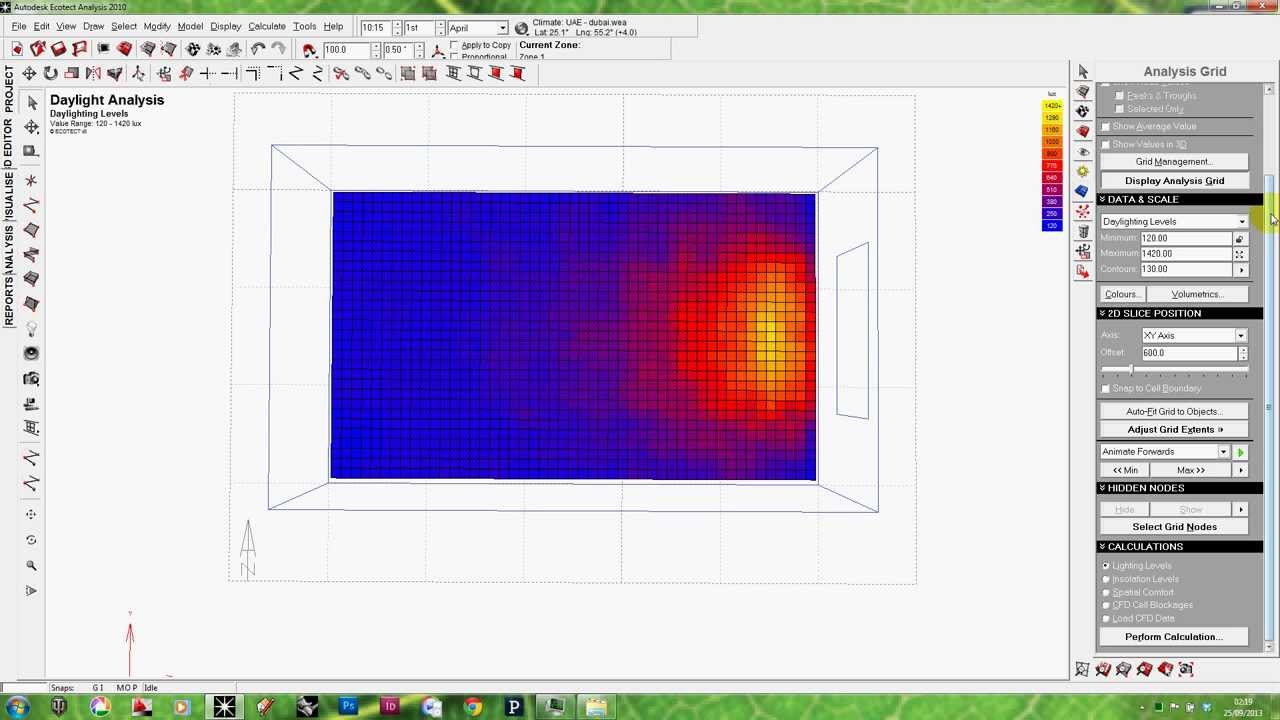Click the camera icon in left toolbar
Image resolution: width=1280 pixels, height=720 pixels.
coord(31,378)
